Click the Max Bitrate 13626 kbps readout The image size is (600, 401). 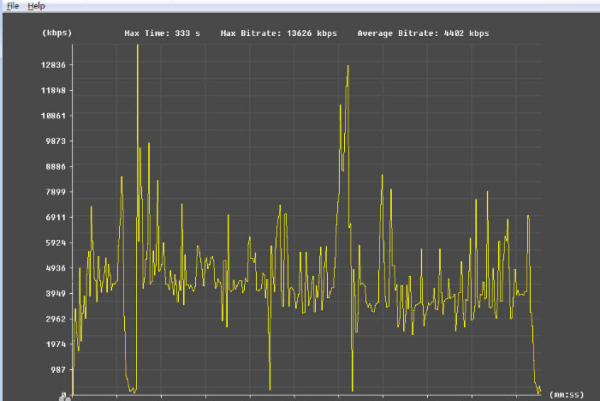pyautogui.click(x=279, y=33)
